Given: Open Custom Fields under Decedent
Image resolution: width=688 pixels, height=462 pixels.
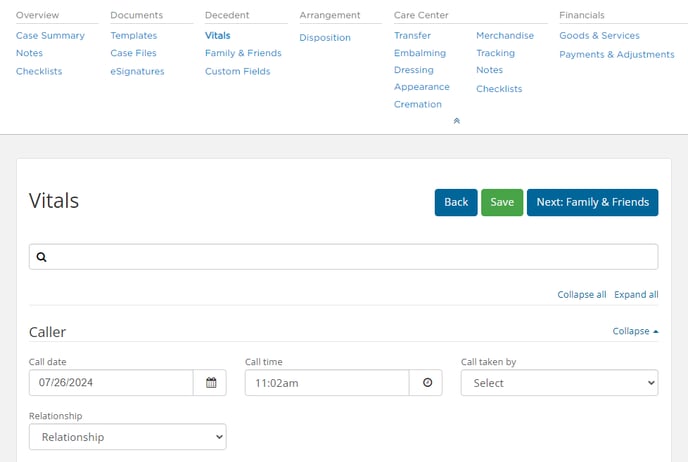Looking at the screenshot, I should [238, 72].
